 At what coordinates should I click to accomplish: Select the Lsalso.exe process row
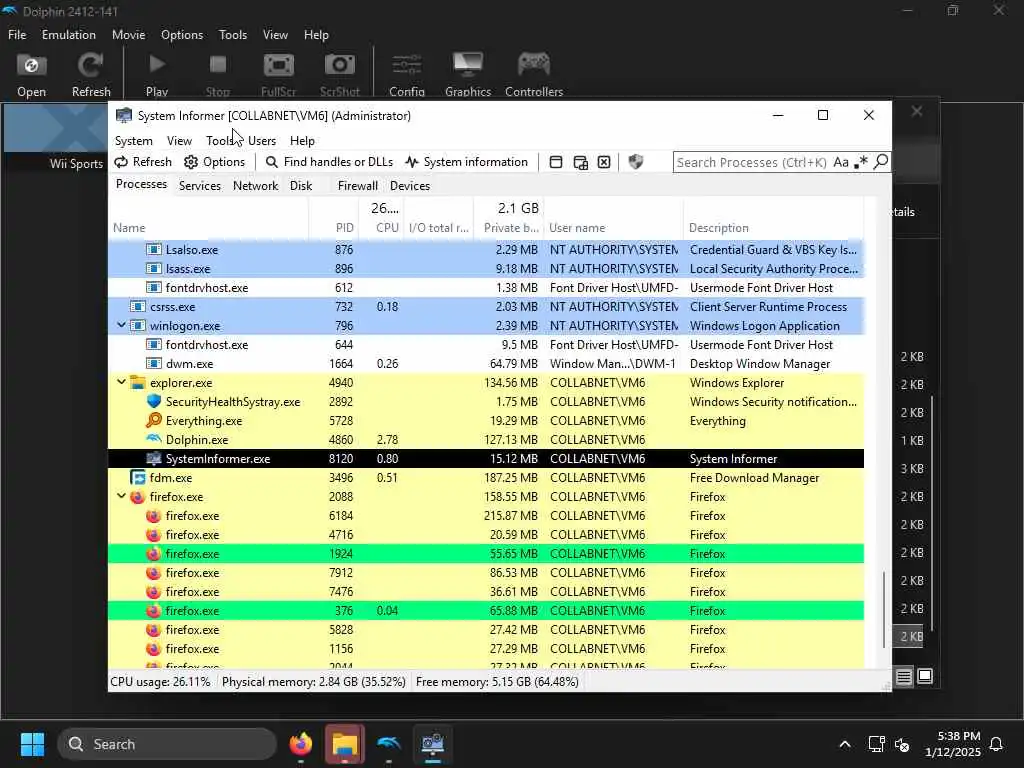(x=486, y=249)
